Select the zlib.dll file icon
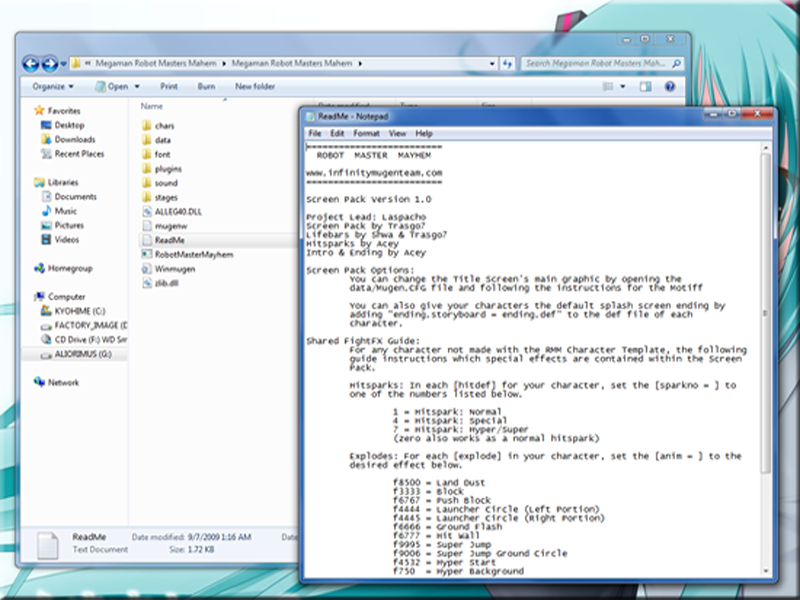 point(147,283)
